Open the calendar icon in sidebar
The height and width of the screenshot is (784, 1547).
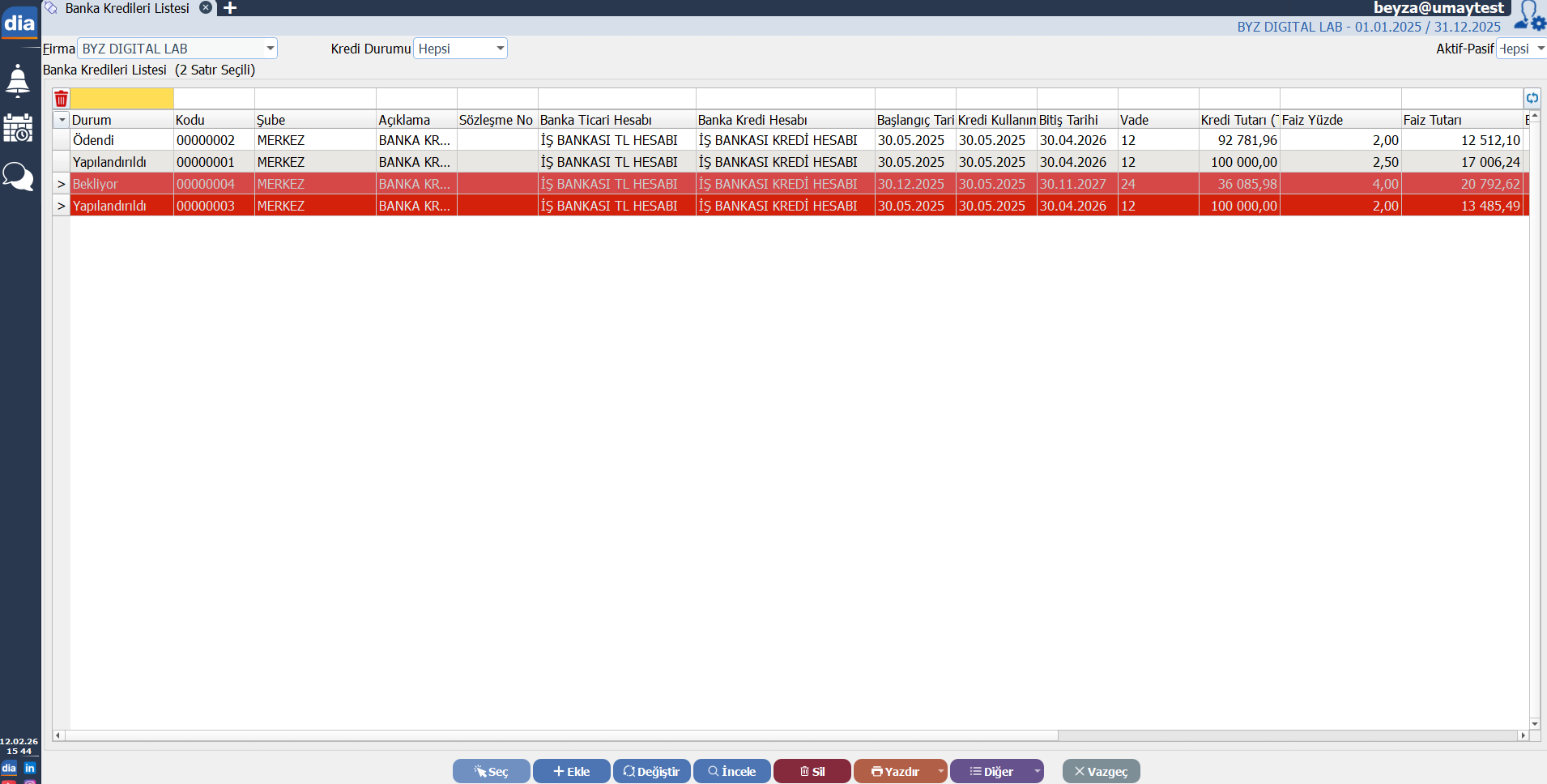18,128
